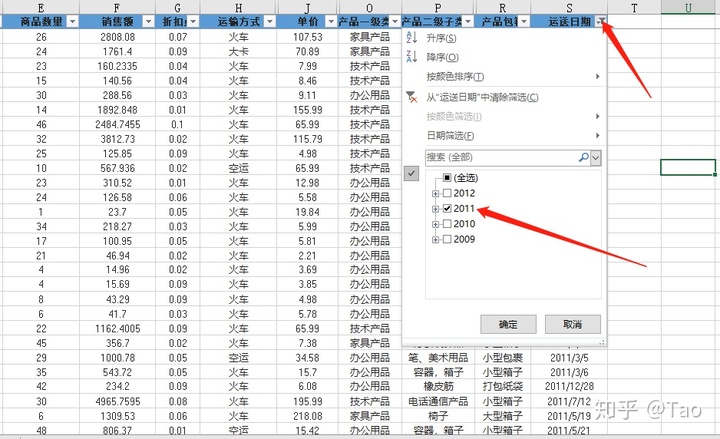The width and height of the screenshot is (720, 439).
Task: Open the 折扣 column filter dropdown
Action: pos(193,22)
